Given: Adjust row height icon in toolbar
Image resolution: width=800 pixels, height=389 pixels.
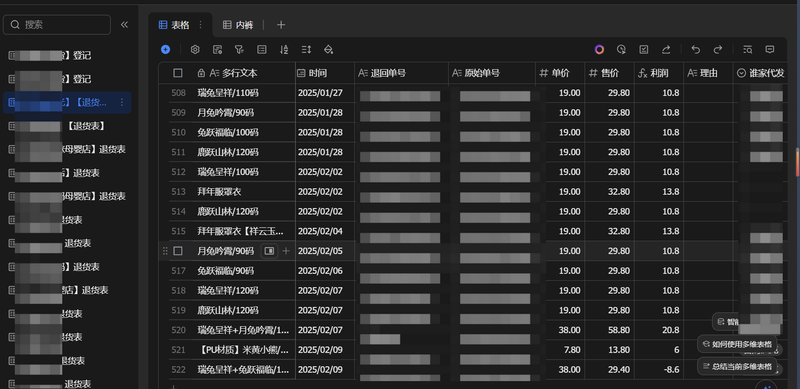Looking at the screenshot, I should [306, 50].
